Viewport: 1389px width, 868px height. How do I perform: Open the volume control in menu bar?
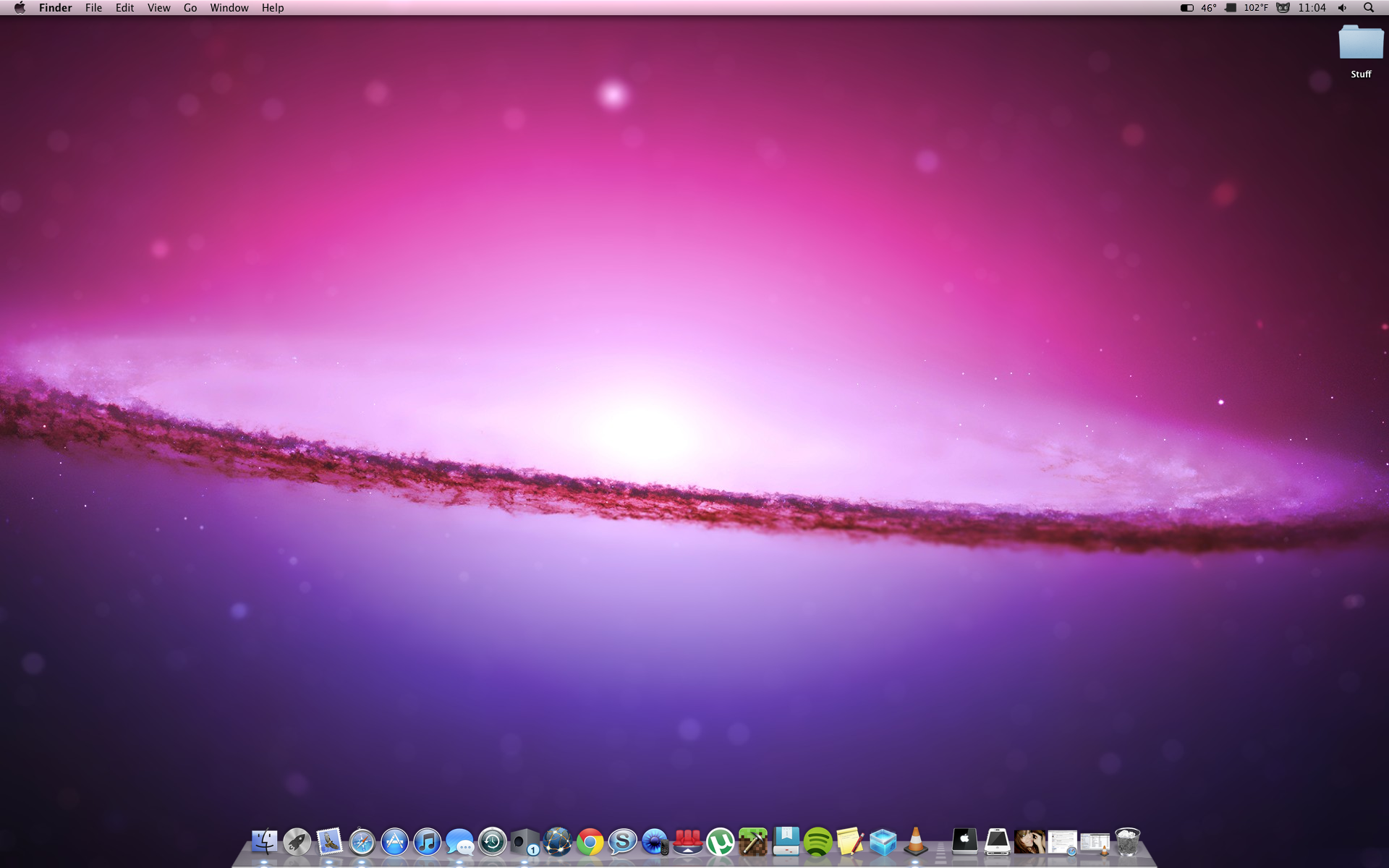pos(1342,8)
